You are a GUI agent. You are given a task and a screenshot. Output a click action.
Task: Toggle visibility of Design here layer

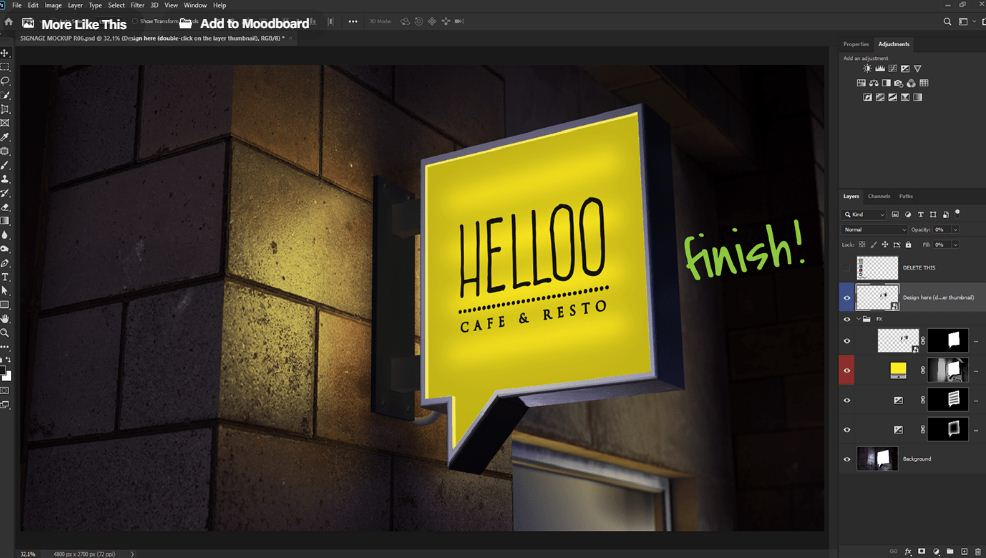(x=847, y=297)
